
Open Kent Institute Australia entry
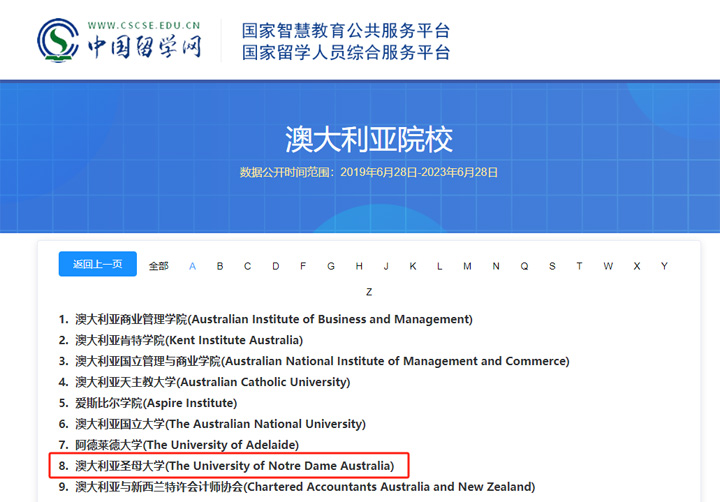tap(189, 340)
